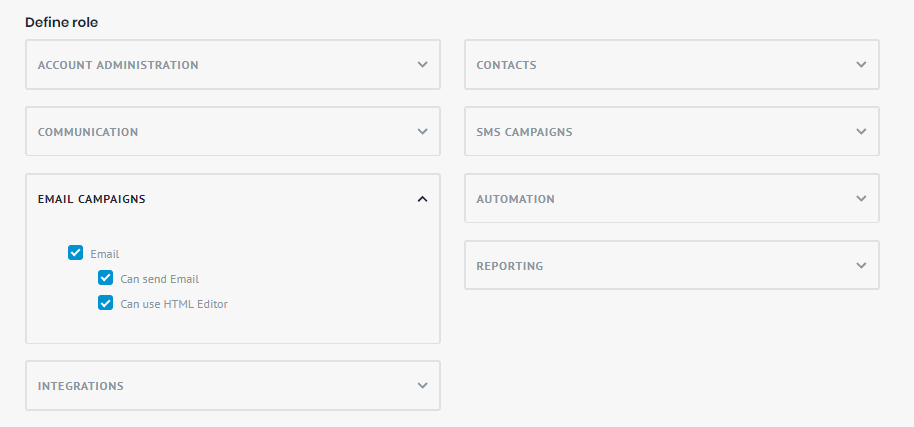The image size is (914, 427).
Task: Expand the Communication section chevron
Action: 422,132
